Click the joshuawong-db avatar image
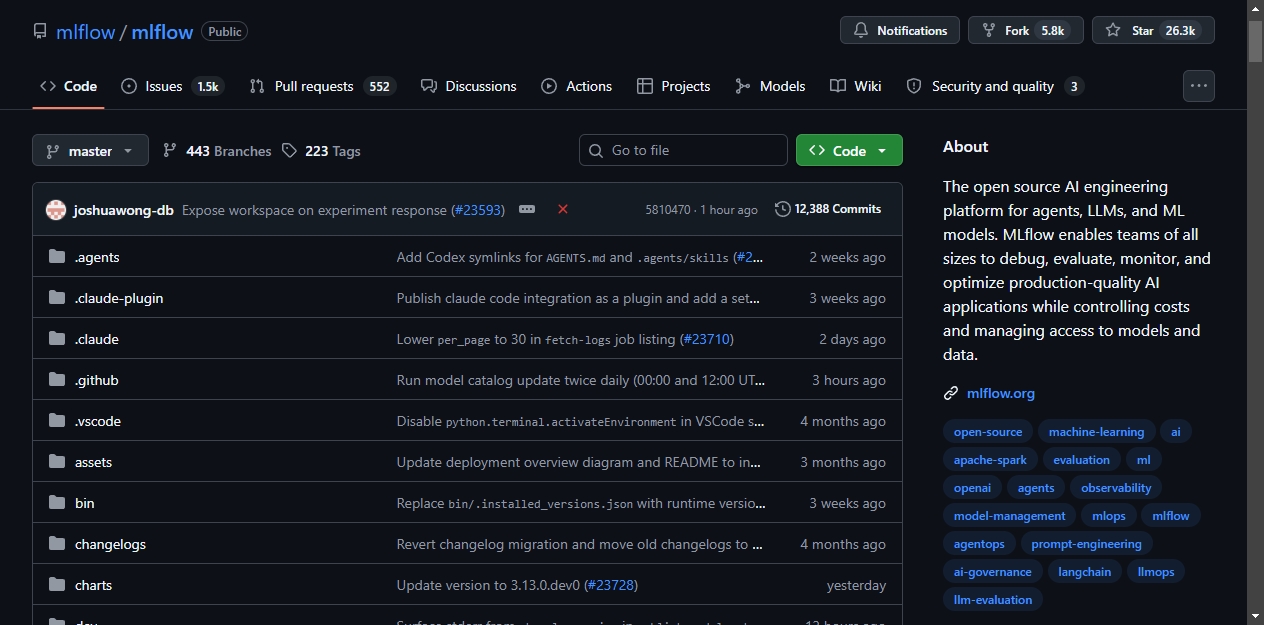Viewport: 1264px width, 625px height. (x=55, y=210)
